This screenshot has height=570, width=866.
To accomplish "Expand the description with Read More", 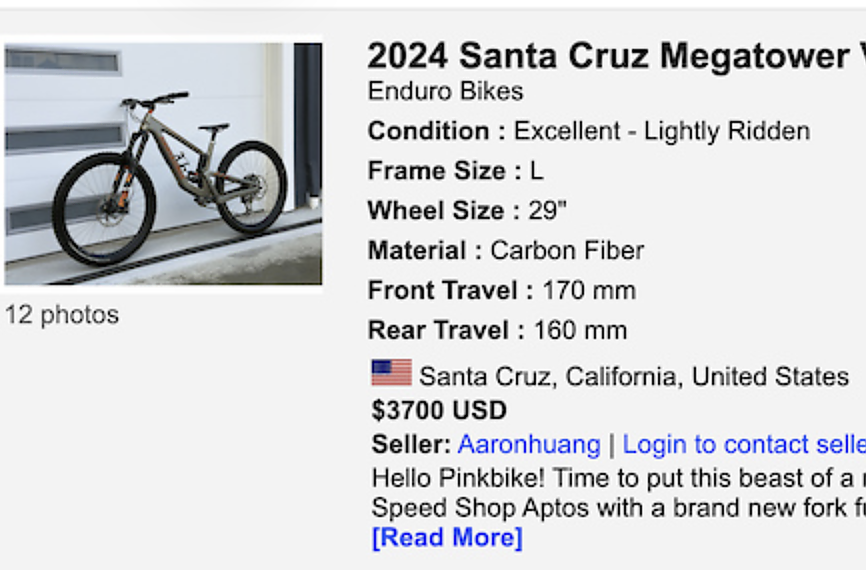I will tap(447, 537).
